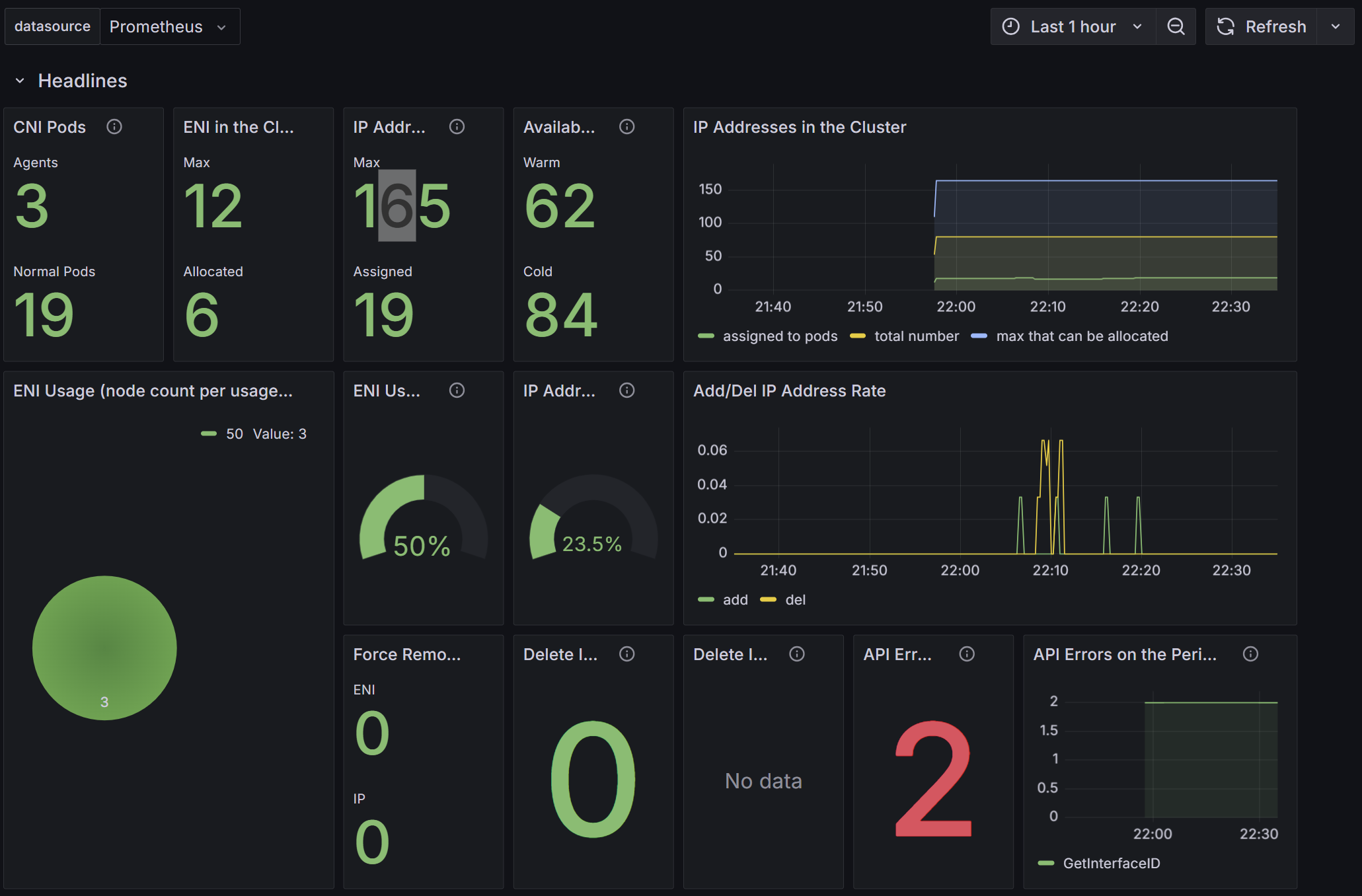The width and height of the screenshot is (1362, 896).
Task: Click the GetInterfaceID legend color swatch
Action: click(1046, 863)
